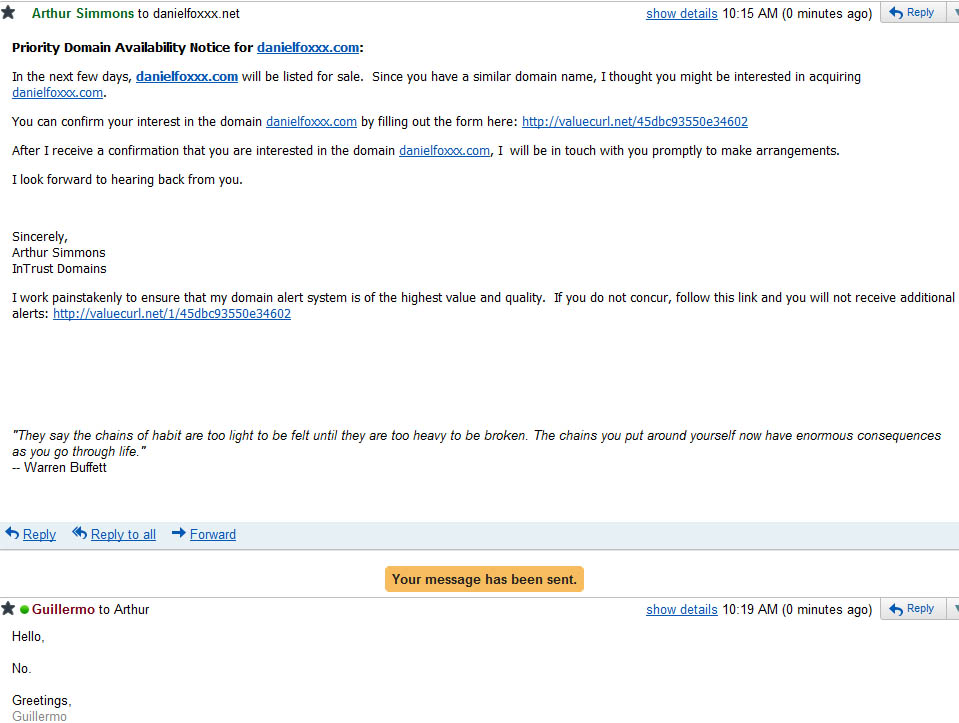Click Reply button on Arthur's message header
This screenshot has width=959, height=723.
912,12
